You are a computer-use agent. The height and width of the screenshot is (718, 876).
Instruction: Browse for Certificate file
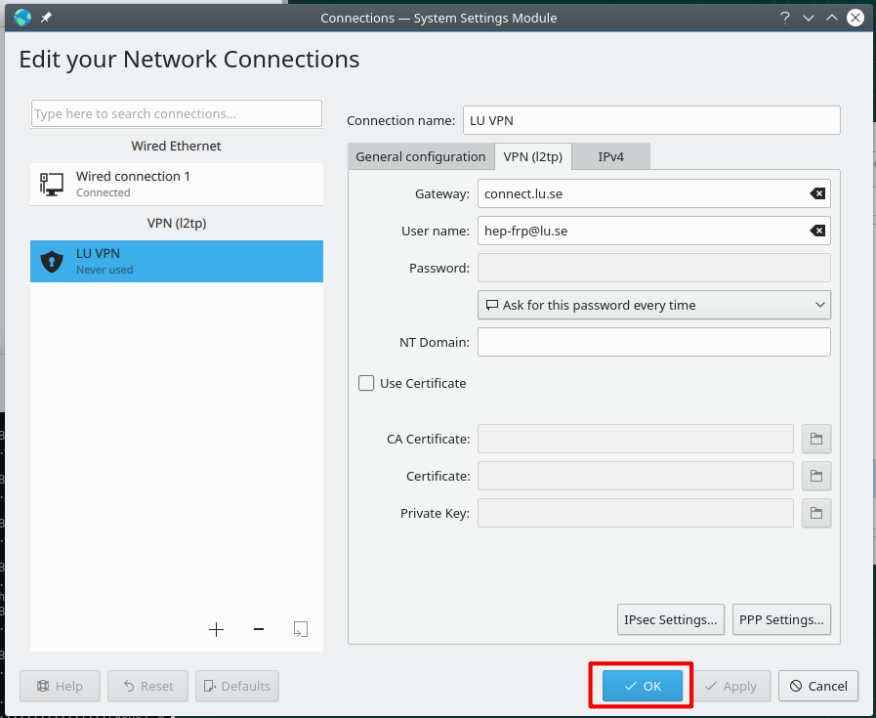(x=816, y=476)
